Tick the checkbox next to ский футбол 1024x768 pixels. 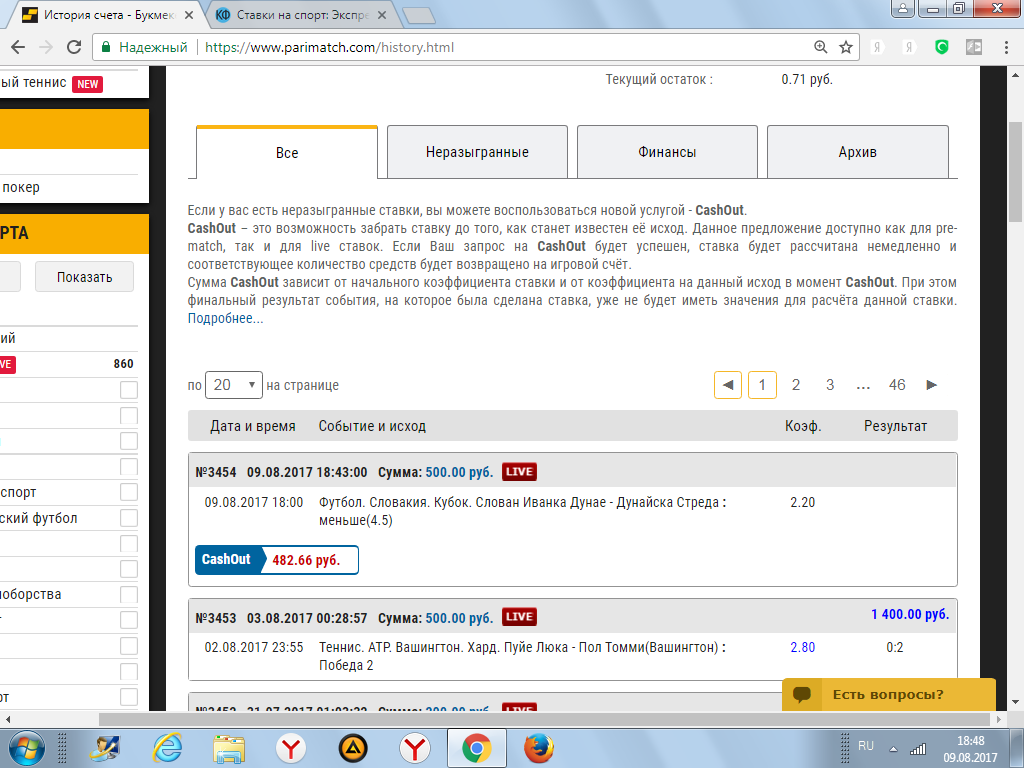pos(129,518)
